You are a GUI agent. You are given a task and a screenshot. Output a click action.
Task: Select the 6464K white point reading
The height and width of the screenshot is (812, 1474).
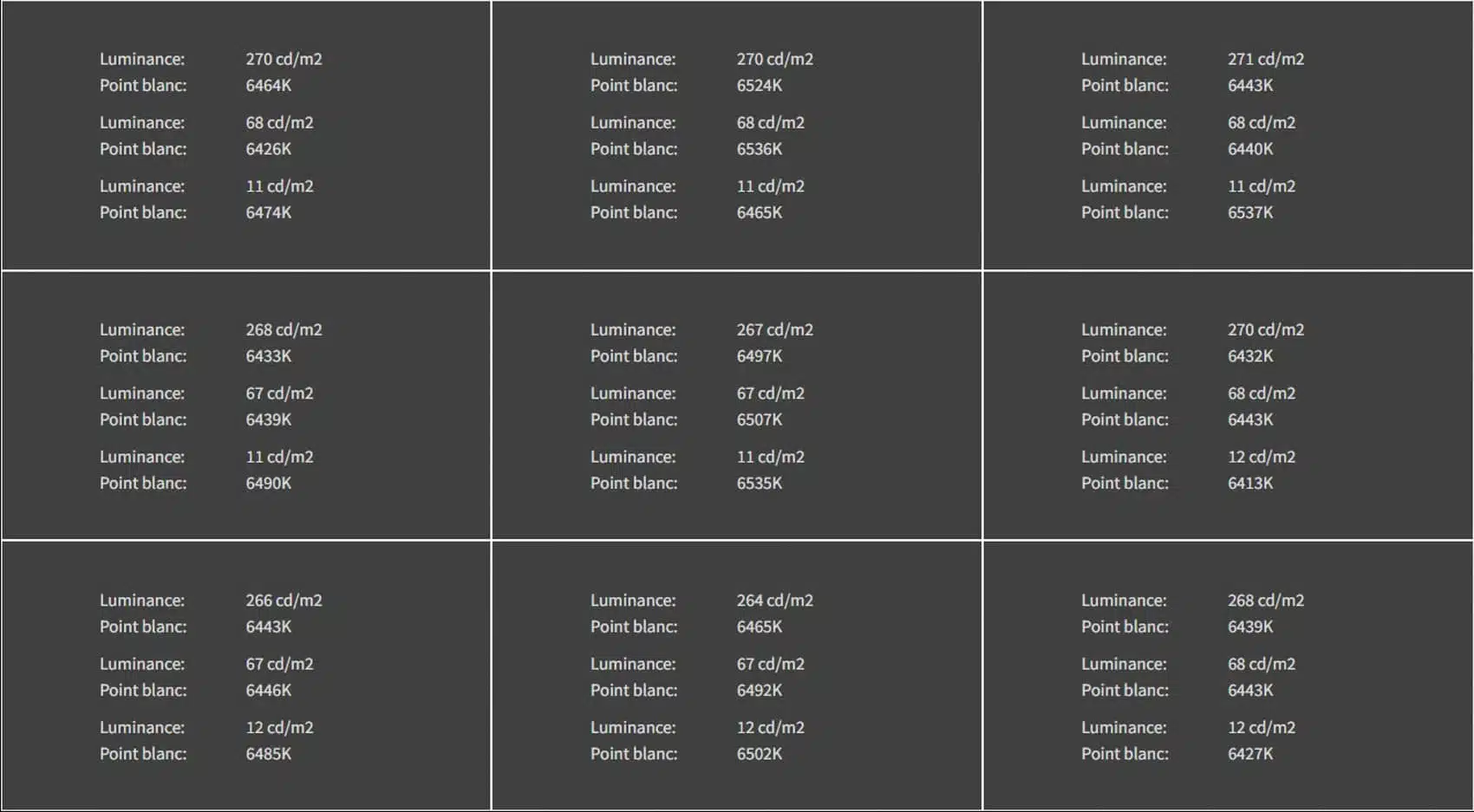coord(268,85)
